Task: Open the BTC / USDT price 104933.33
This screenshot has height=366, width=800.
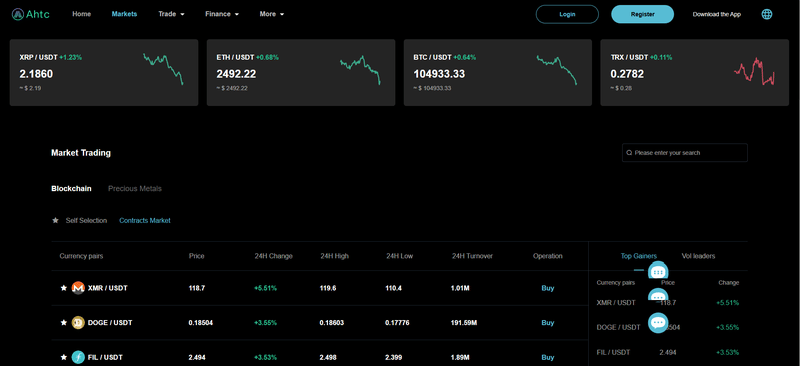Action: tap(439, 74)
